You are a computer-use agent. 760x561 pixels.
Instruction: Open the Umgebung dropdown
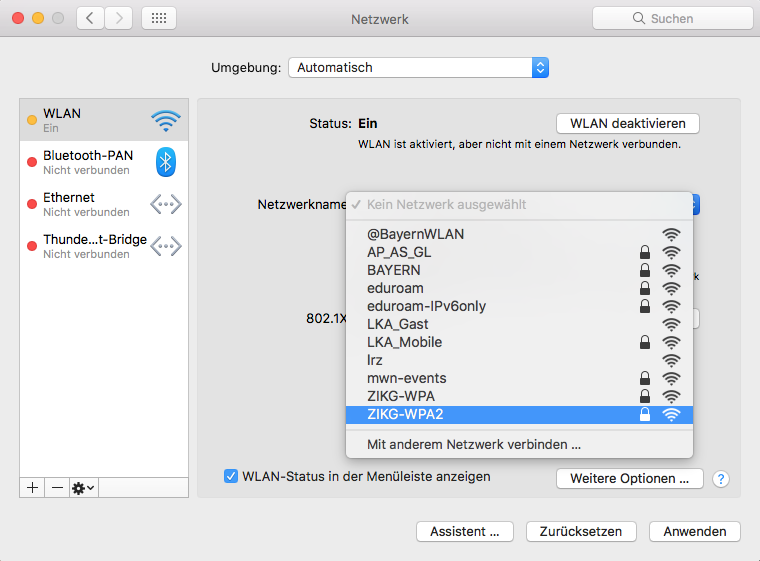point(419,68)
